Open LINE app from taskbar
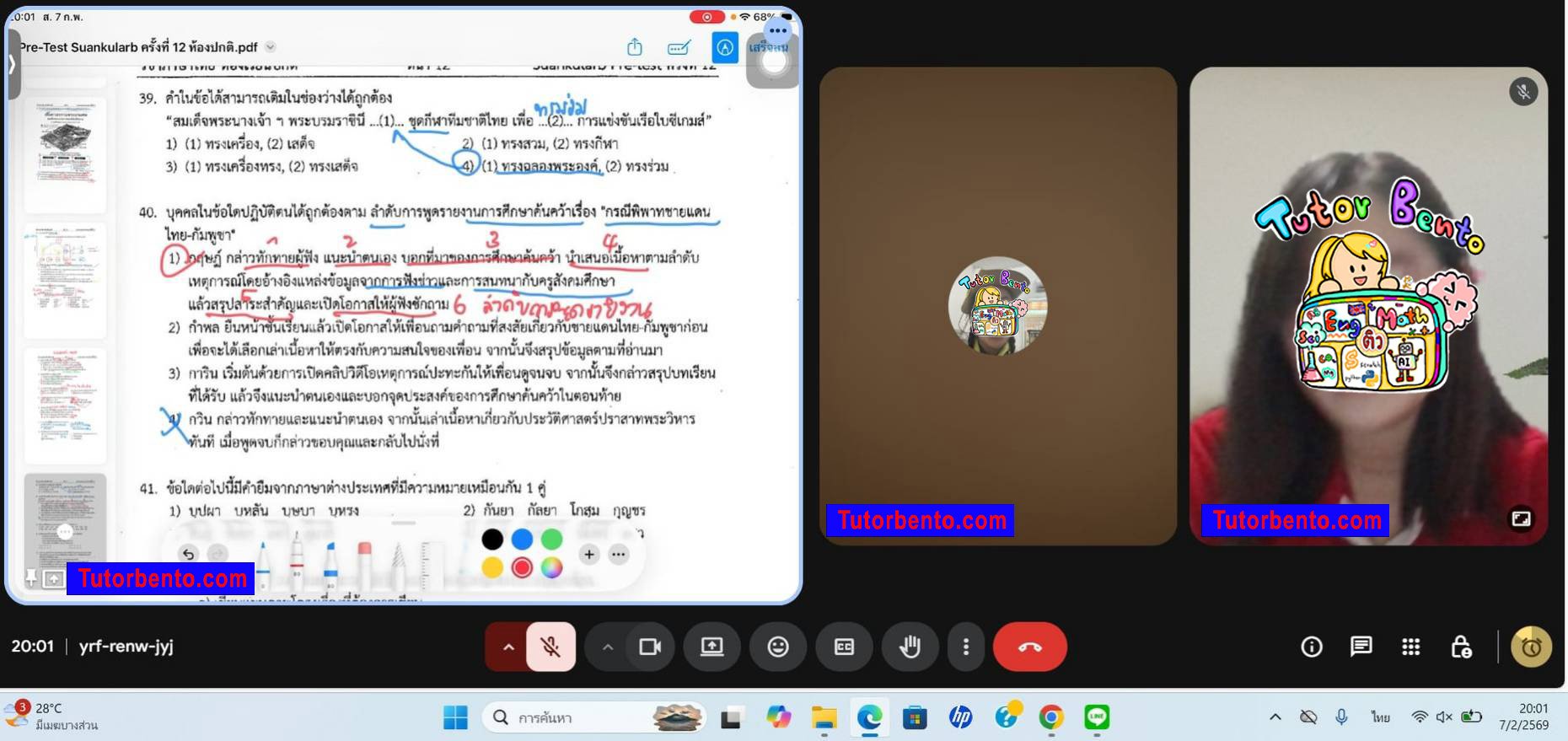This screenshot has height=741, width=1568. click(1097, 717)
